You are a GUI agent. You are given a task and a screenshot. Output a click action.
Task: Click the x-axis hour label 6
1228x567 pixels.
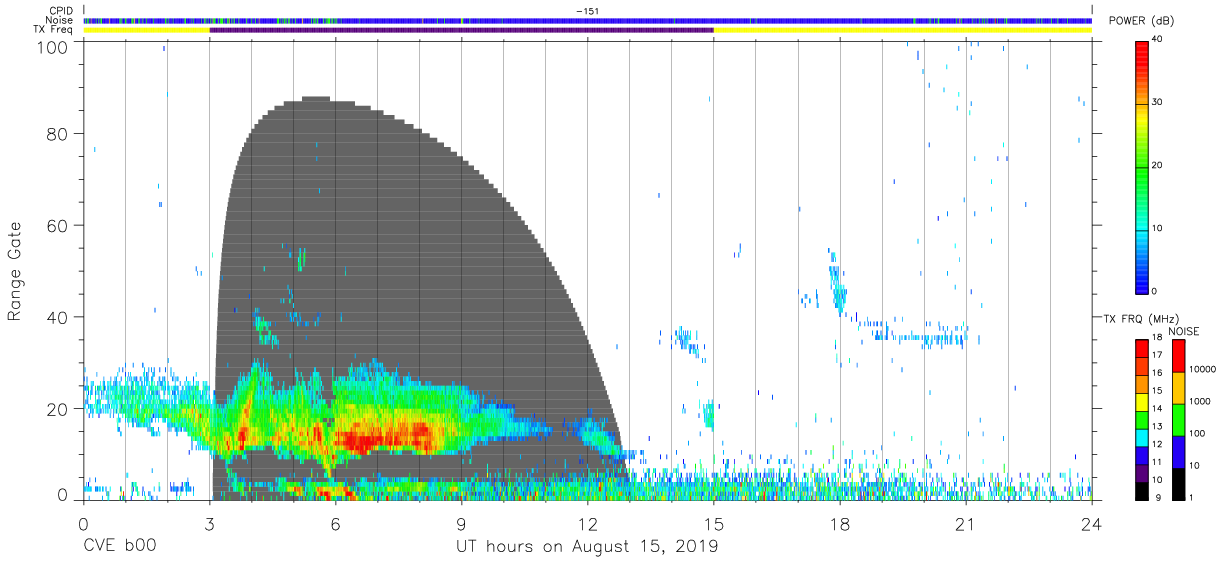(335, 524)
